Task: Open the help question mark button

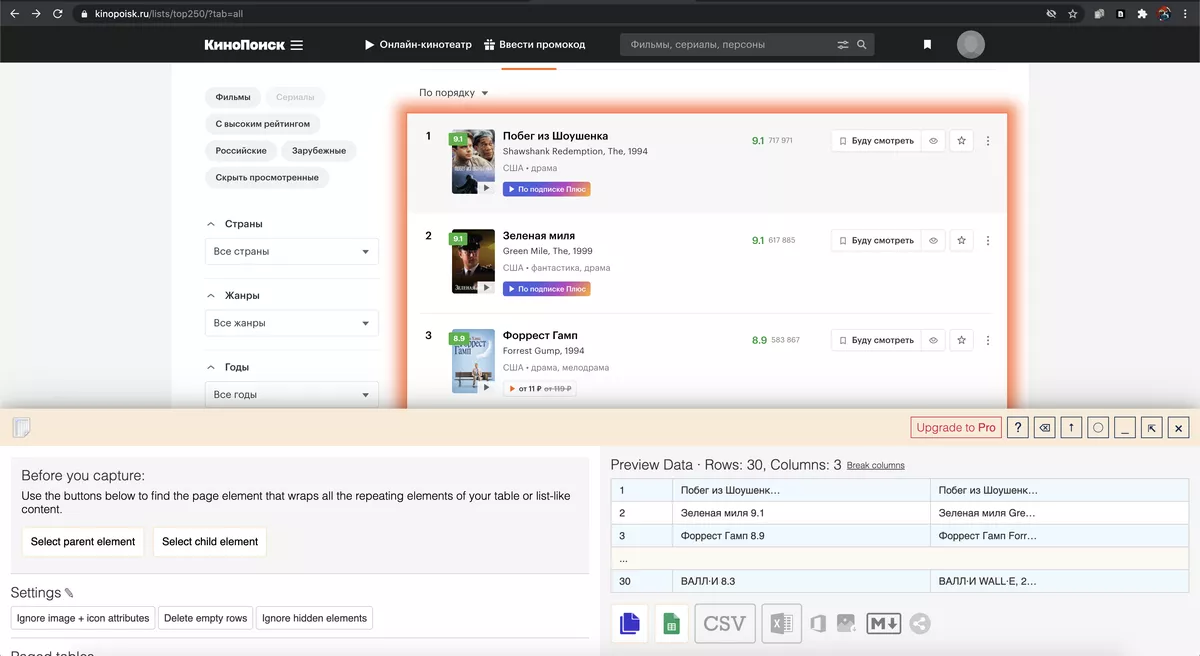Action: 1018,427
